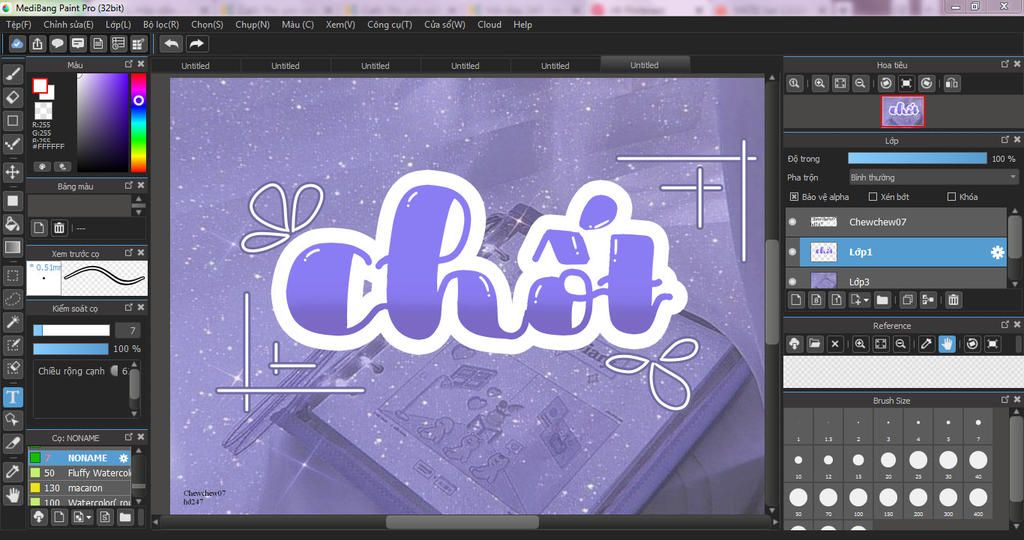Click the cloud save icon
Screen dimensions: 1024x540
[17, 44]
